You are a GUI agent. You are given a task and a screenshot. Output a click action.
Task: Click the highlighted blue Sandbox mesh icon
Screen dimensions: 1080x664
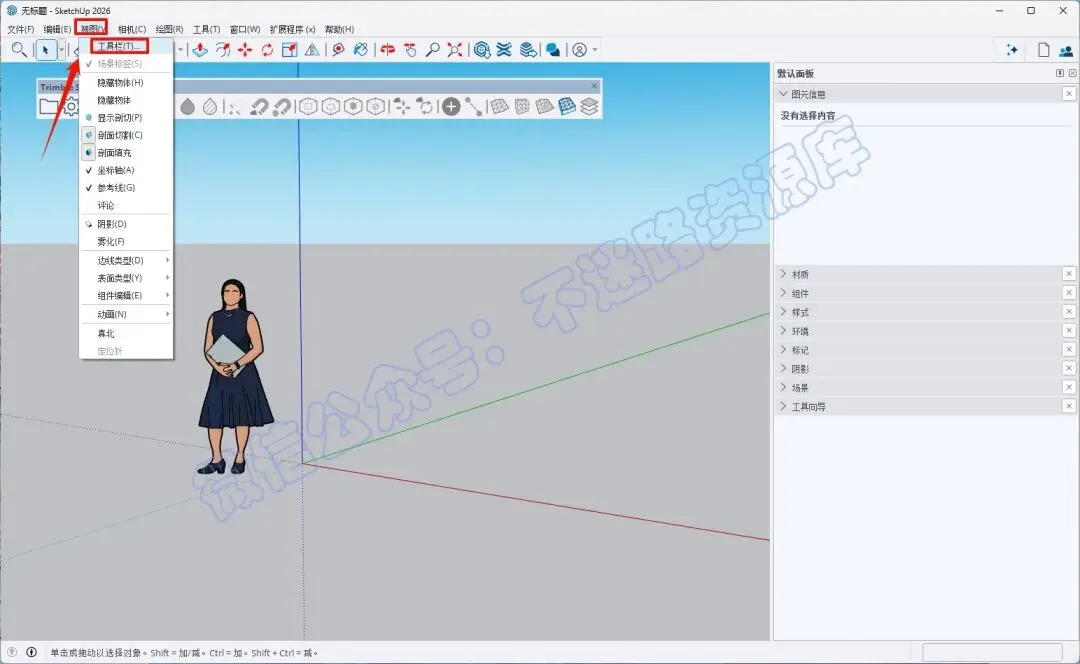click(x=567, y=106)
